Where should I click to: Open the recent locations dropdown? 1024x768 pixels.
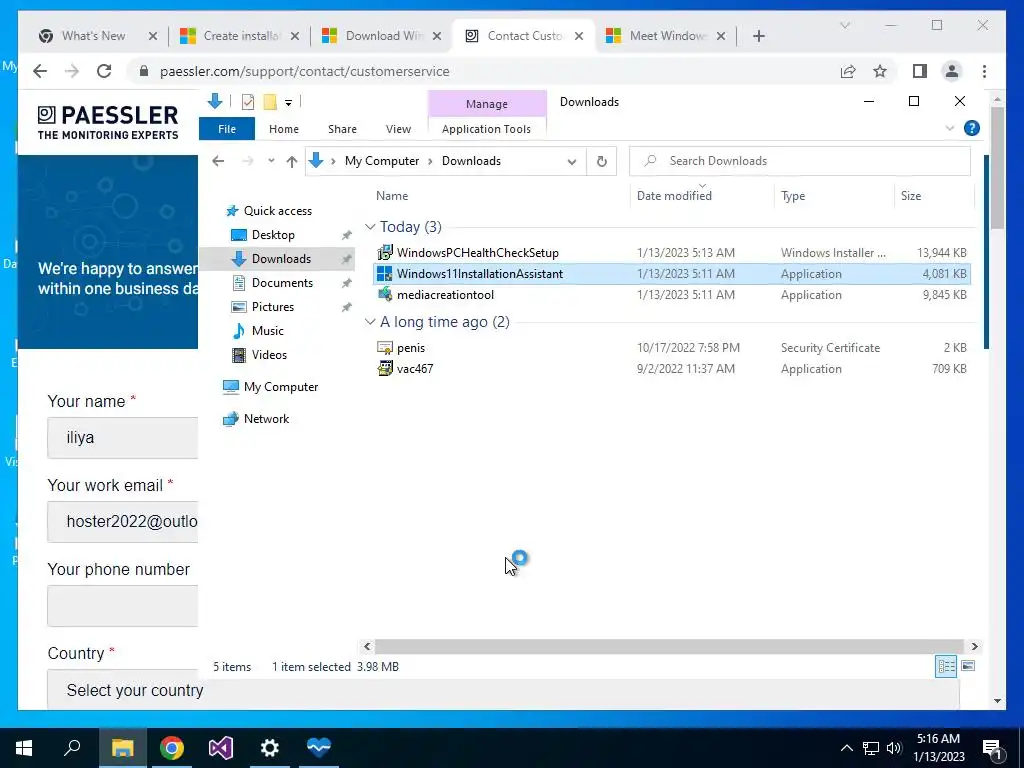271,161
